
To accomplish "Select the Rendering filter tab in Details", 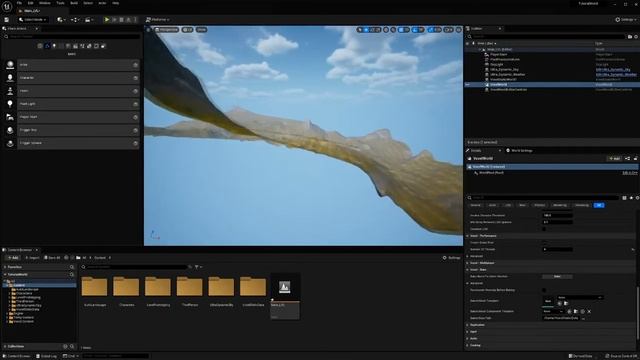I will coord(560,205).
